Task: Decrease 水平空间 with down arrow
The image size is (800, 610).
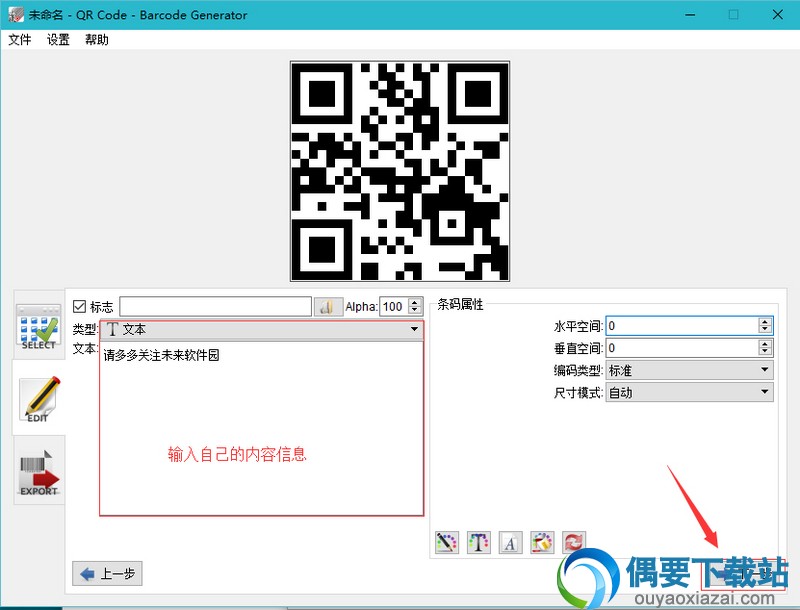Action: 764,330
